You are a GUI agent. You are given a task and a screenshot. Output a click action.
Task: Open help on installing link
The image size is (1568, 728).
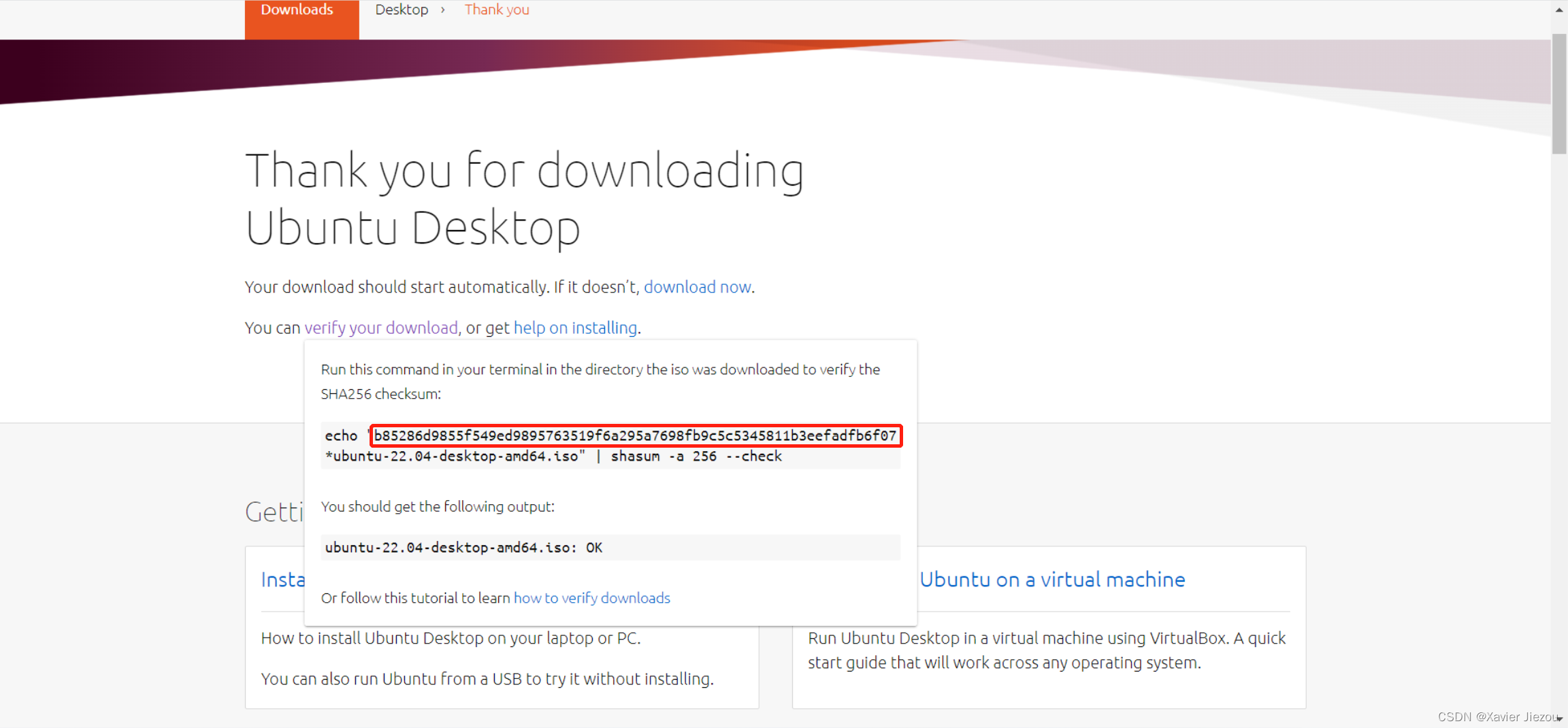click(x=575, y=328)
